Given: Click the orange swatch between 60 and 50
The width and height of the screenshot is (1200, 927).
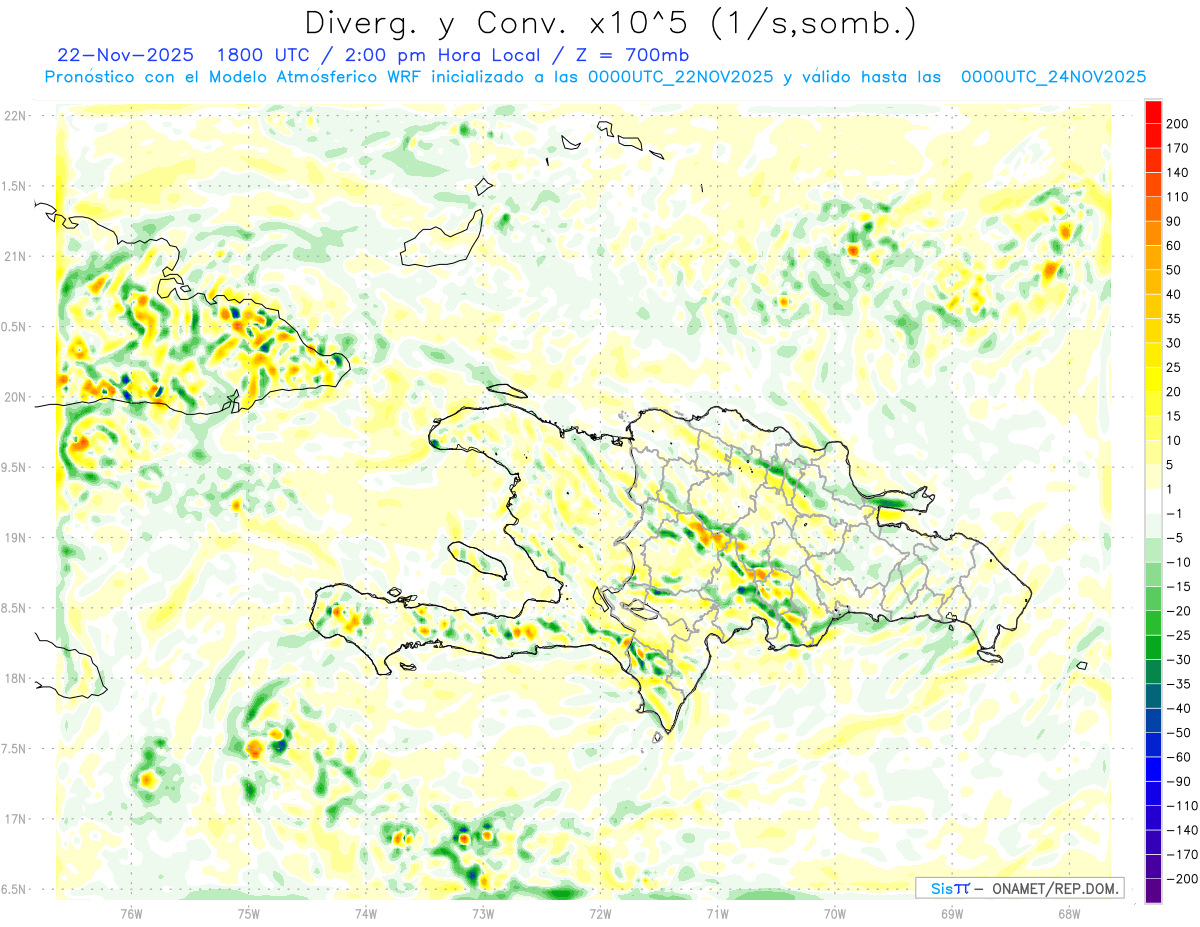Looking at the screenshot, I should point(1154,257).
